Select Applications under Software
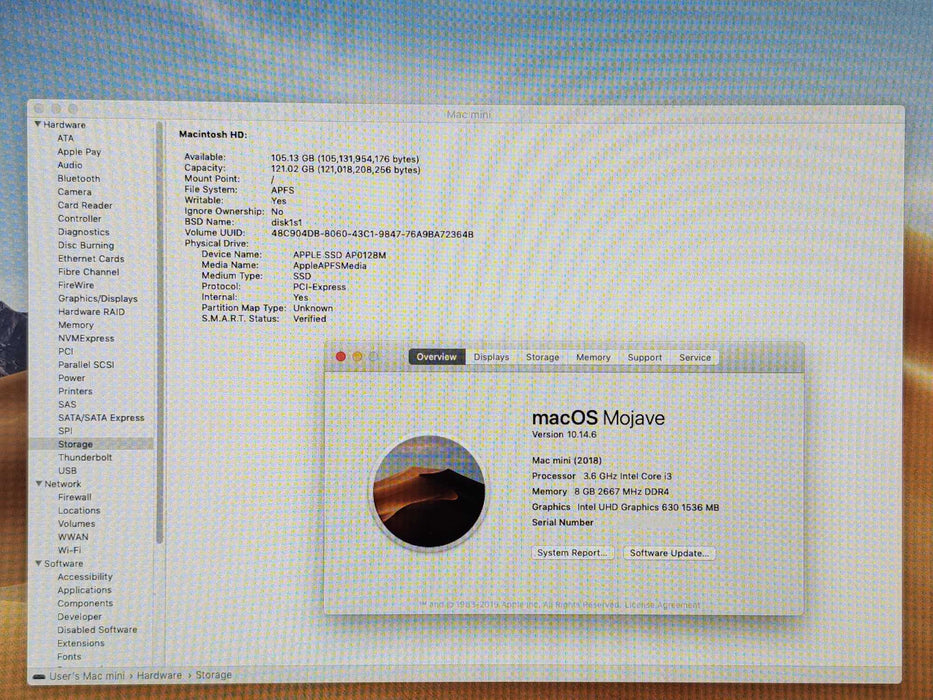Screen dimensions: 933x700 click(x=84, y=590)
